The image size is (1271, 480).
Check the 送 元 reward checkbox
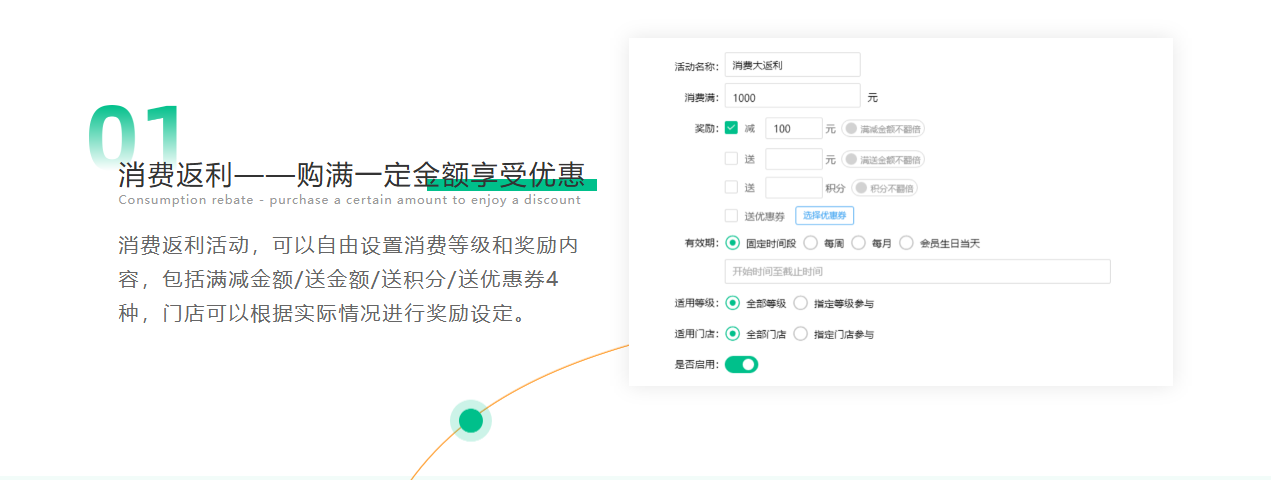731,158
